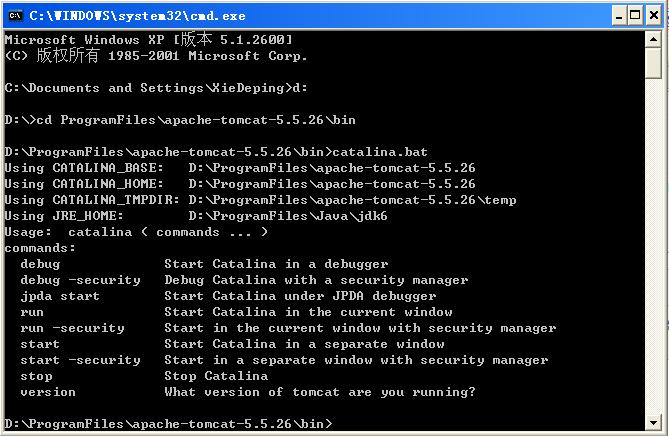Click the last prompt line at bottom
The image size is (669, 436).
(x=168, y=424)
